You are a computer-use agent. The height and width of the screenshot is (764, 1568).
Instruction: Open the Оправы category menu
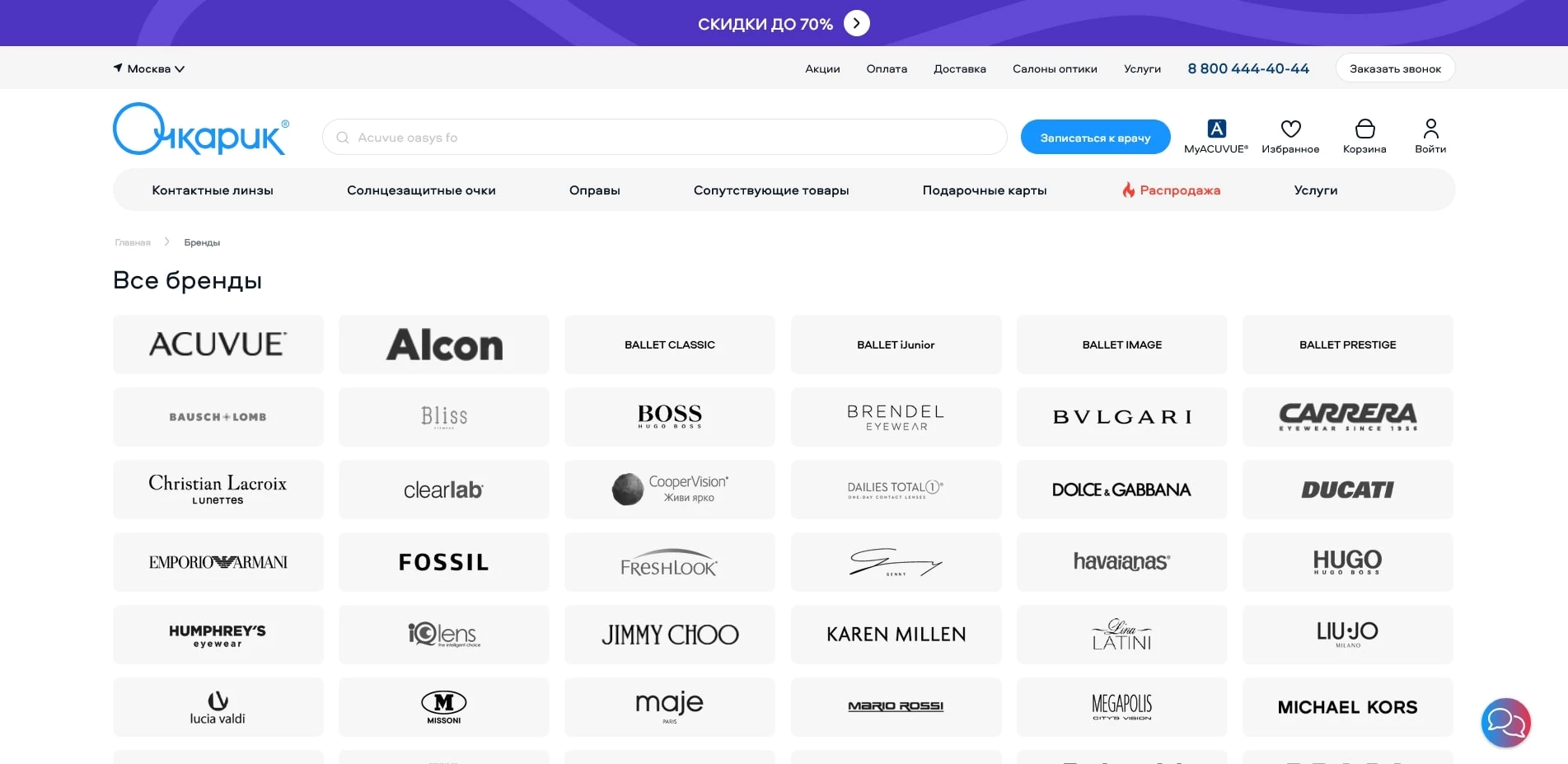coord(594,190)
